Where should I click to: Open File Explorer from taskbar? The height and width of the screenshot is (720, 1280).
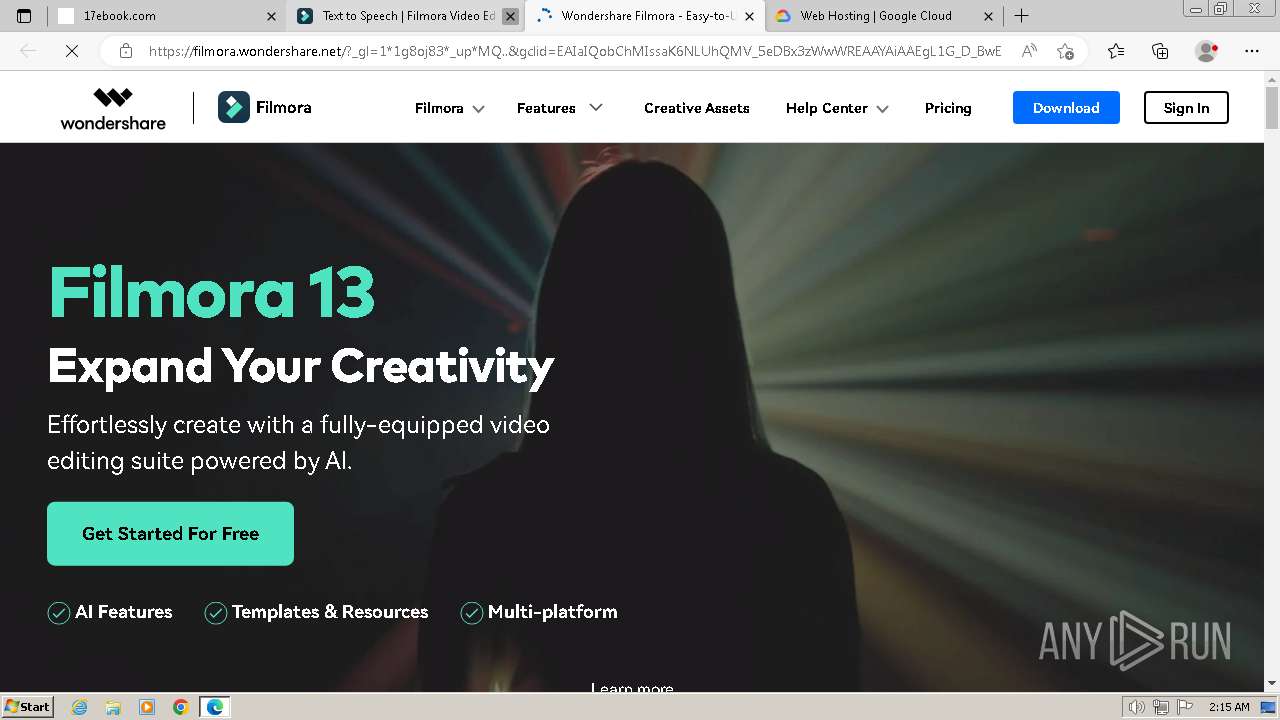coord(113,707)
